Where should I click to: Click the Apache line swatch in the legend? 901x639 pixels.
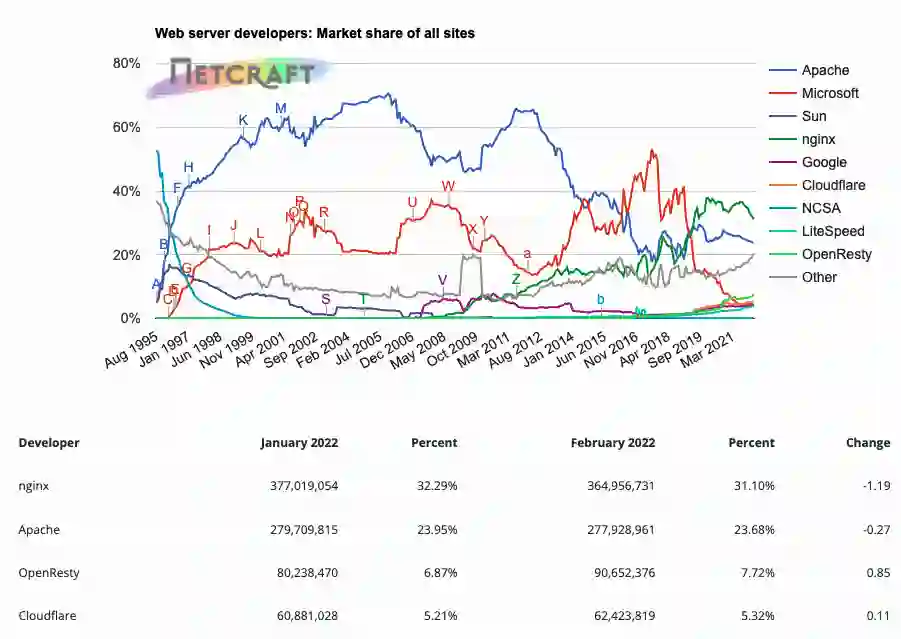782,70
